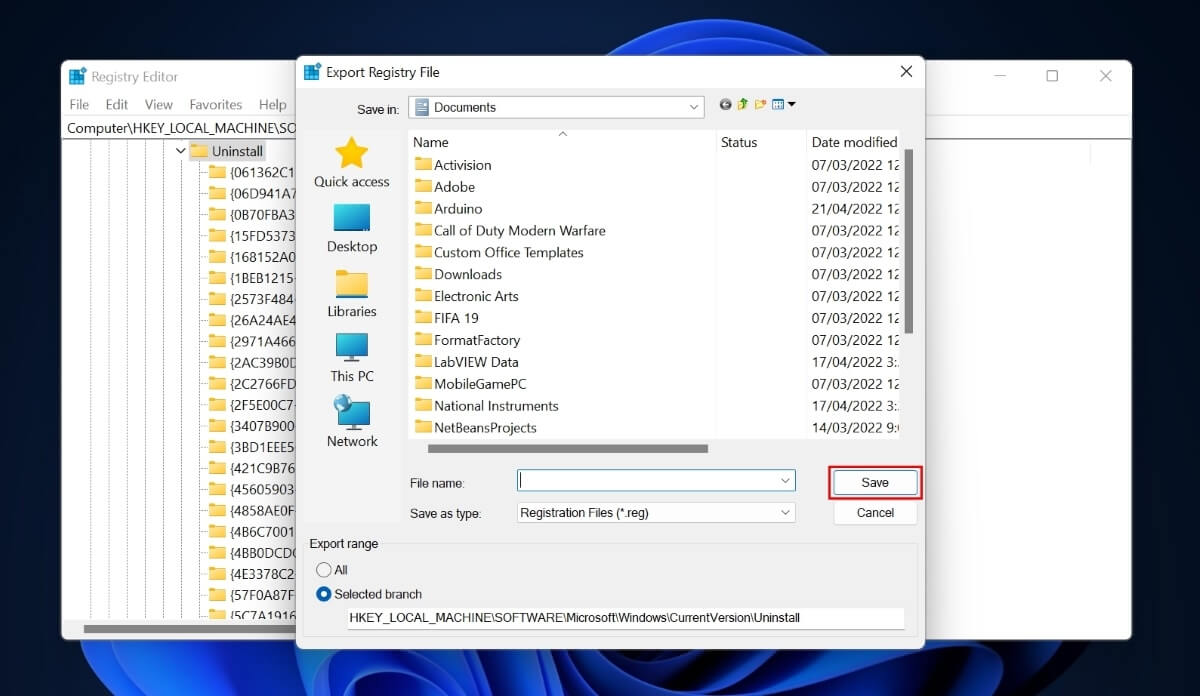
Task: Open the File name dropdown arrow
Action: click(x=786, y=480)
